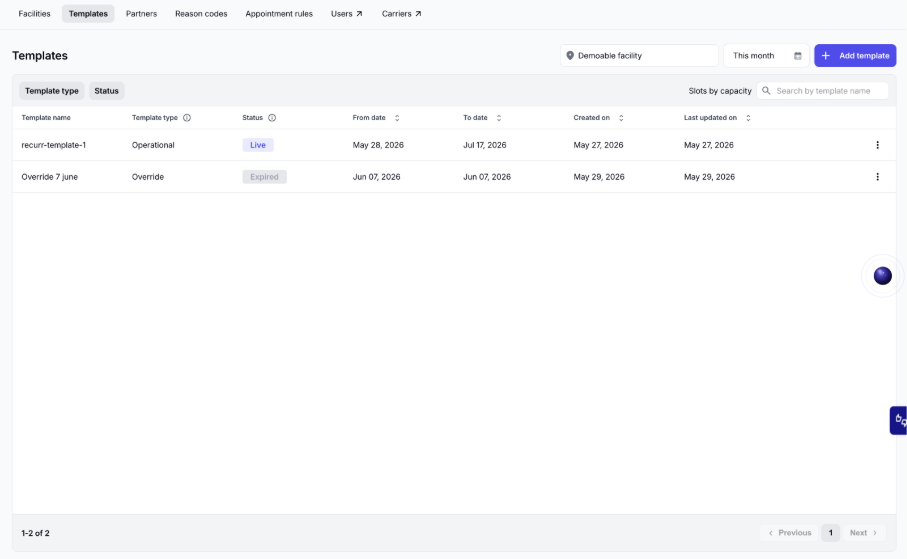Select the Templates tab
907x559 pixels.
[x=88, y=13]
